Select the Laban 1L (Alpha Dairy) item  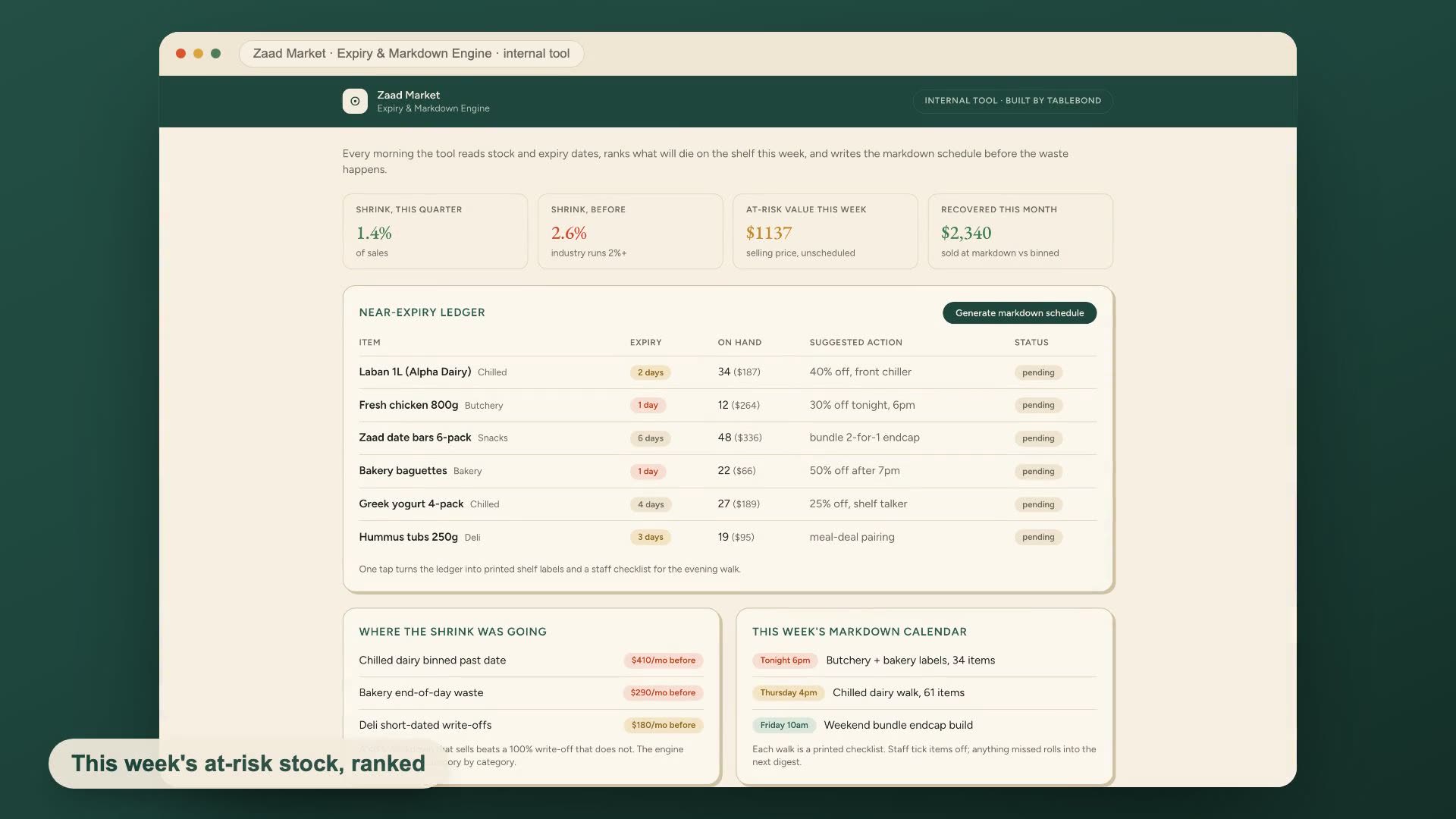tap(415, 372)
